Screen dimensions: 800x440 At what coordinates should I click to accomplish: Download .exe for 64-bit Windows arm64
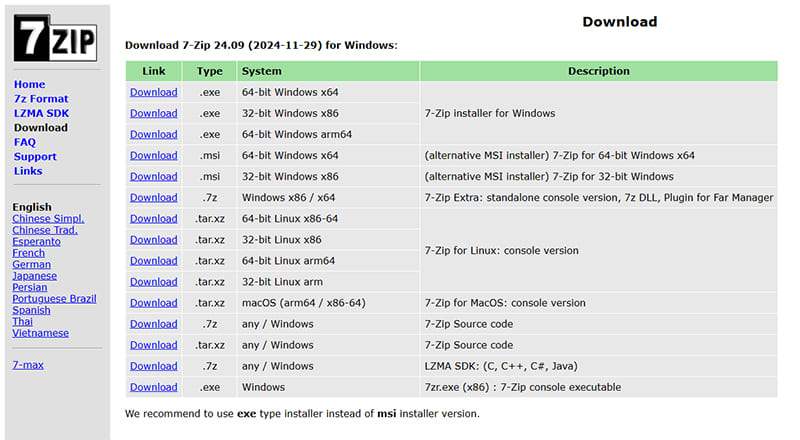(x=154, y=134)
